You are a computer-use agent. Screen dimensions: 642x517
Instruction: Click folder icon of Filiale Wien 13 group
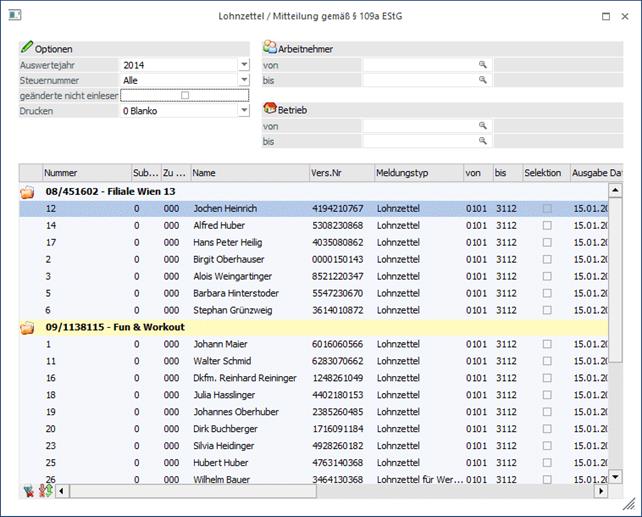click(x=28, y=191)
